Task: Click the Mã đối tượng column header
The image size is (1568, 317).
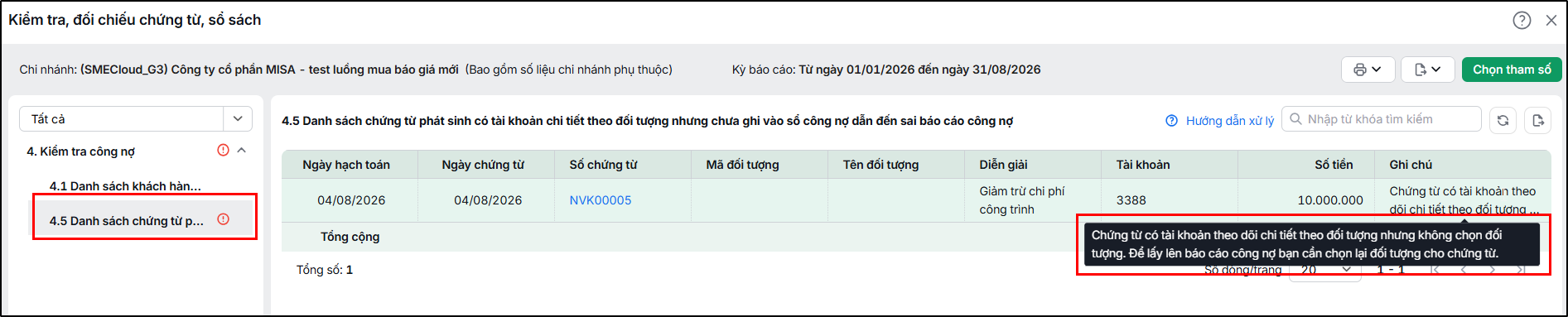Action: [x=760, y=165]
